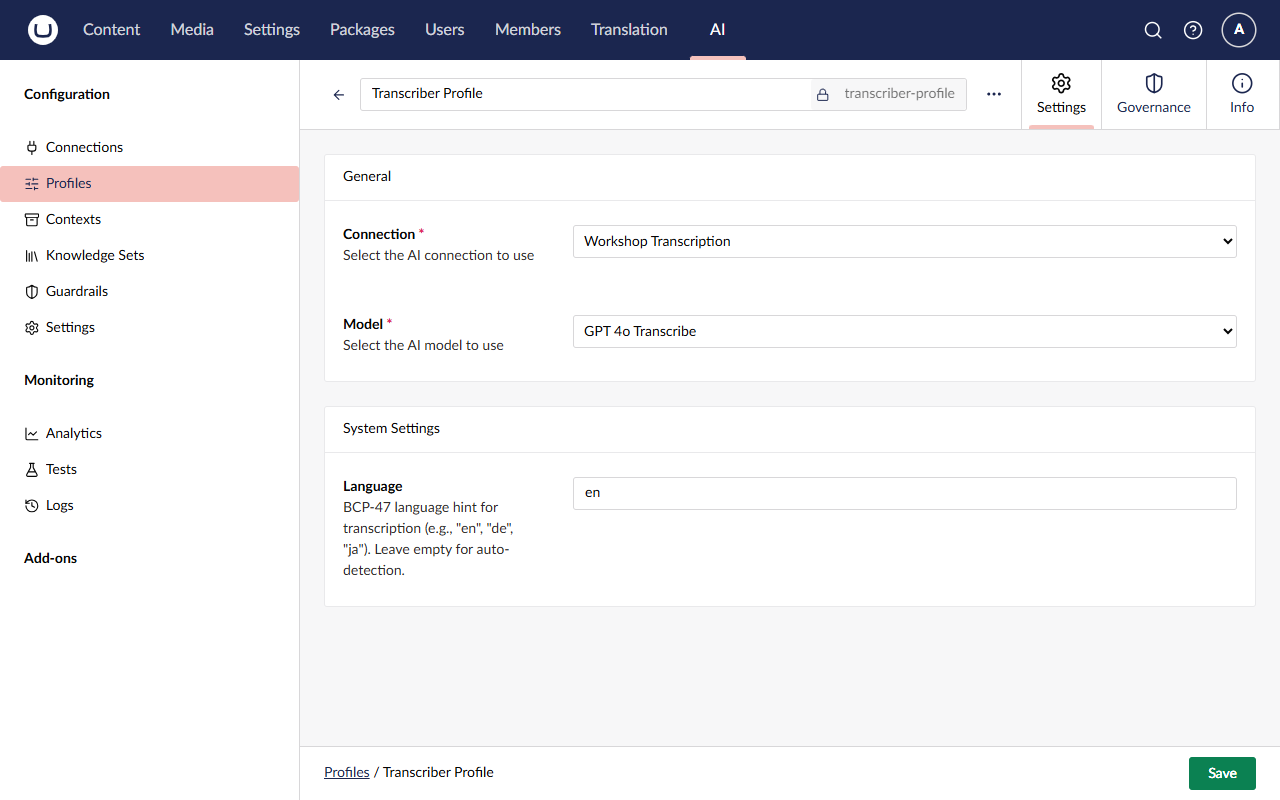The image size is (1280, 800).
Task: Open the search icon in header
Action: 1153,30
